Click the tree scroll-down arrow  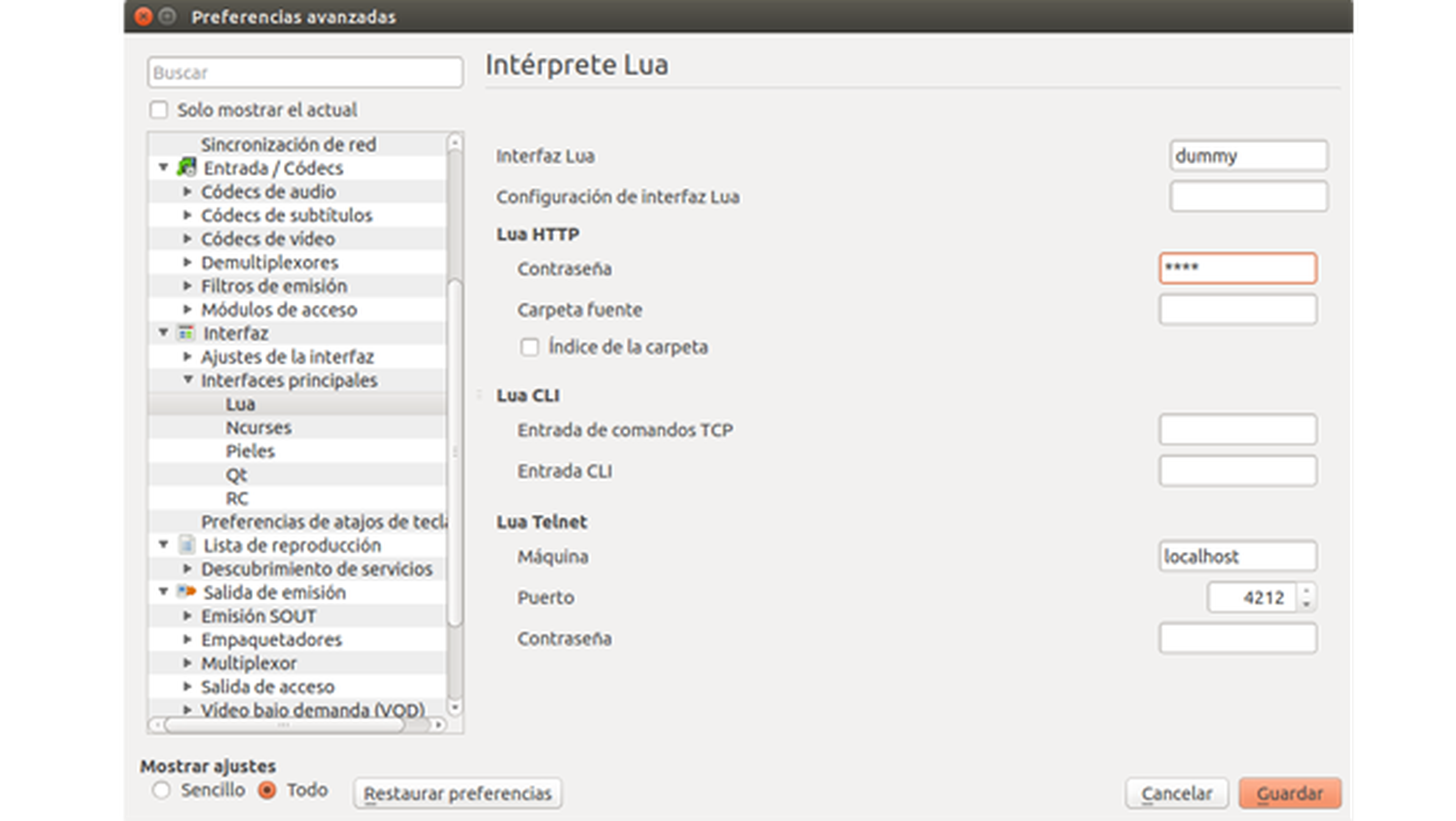click(x=455, y=707)
